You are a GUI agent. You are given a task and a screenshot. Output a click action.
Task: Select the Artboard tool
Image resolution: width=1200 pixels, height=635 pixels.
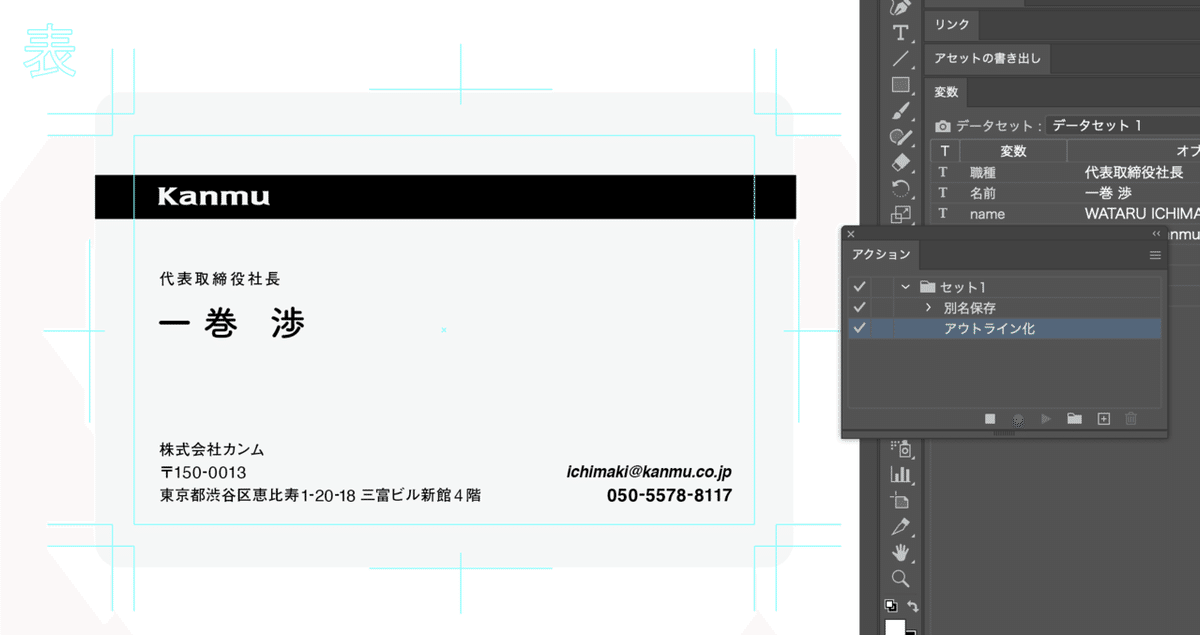900,501
